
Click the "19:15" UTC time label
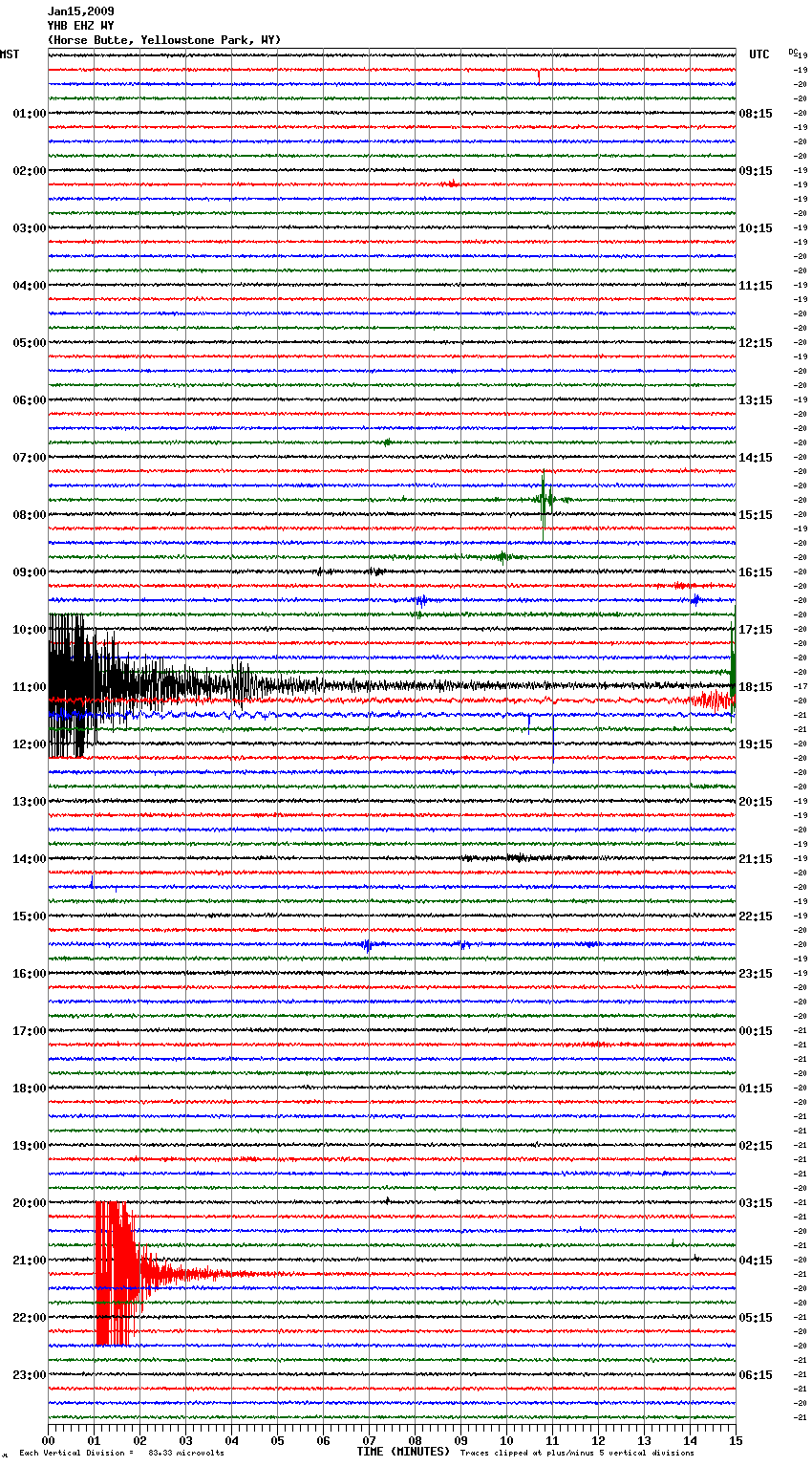(756, 744)
